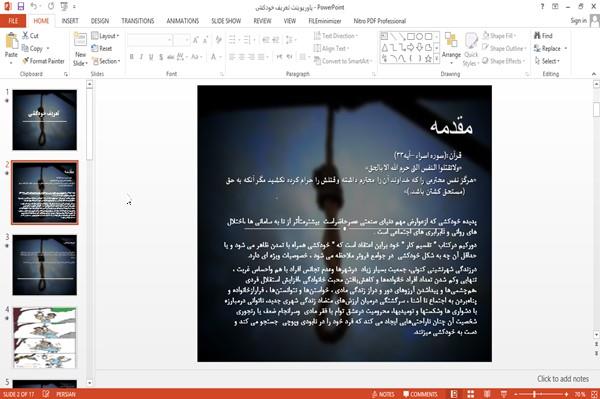600x399 pixels.
Task: Open the Shape Effects dropdown
Action: (504, 61)
